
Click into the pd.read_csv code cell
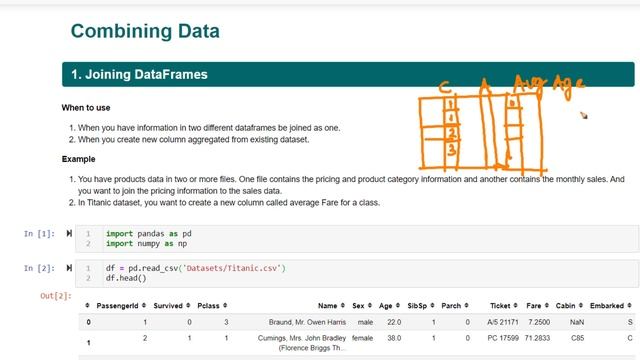[357, 273]
